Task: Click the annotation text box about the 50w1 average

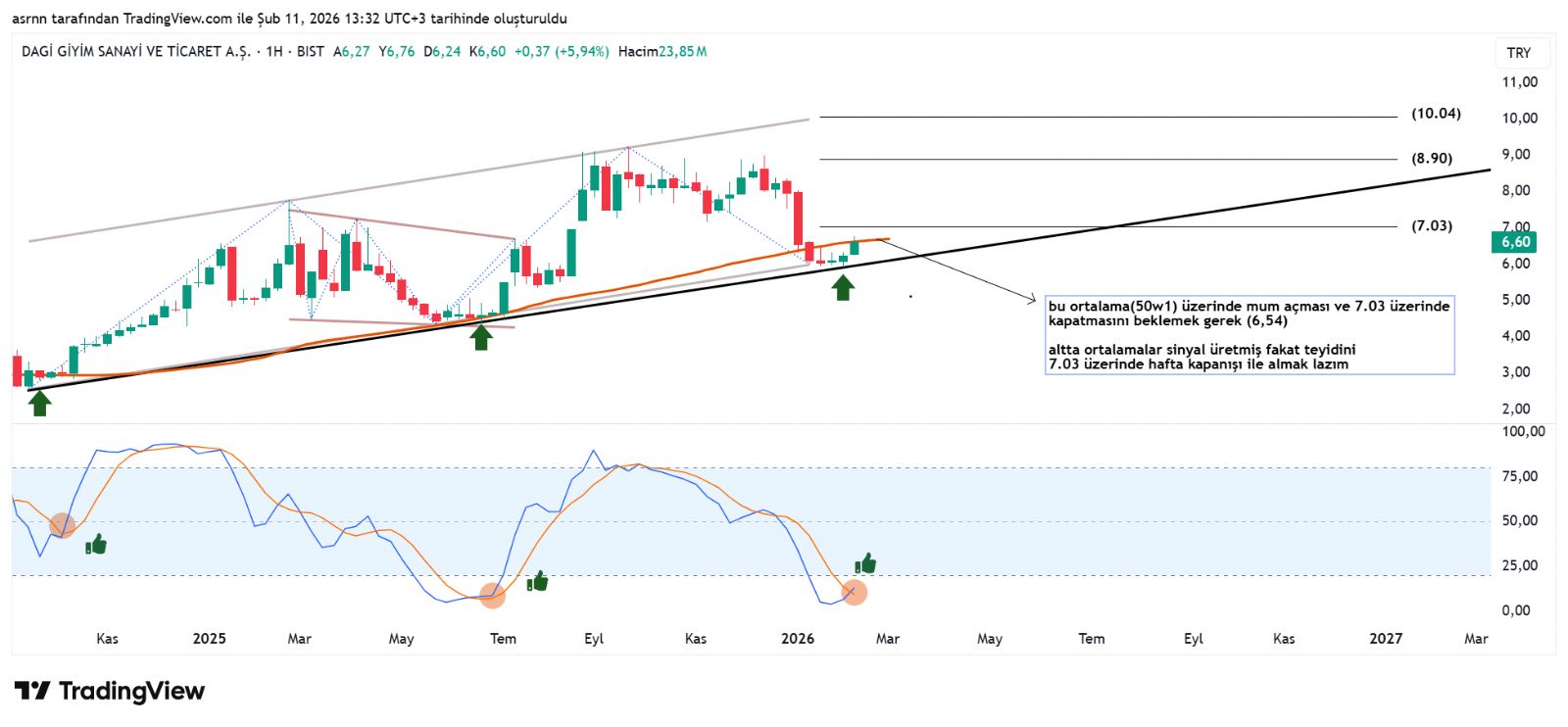Action: (x=1249, y=335)
